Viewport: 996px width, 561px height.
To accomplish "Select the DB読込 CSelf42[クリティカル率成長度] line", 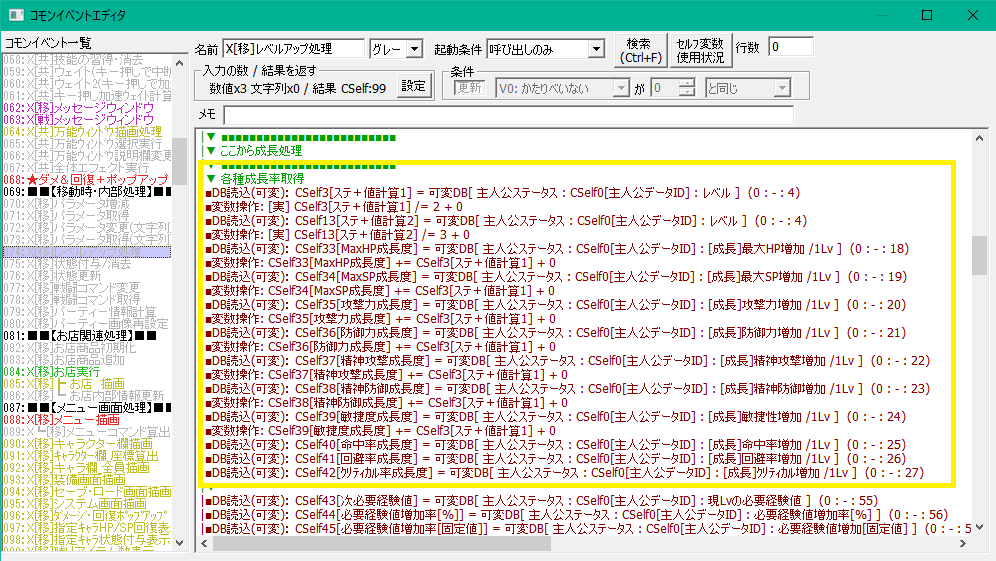I will tap(564, 472).
